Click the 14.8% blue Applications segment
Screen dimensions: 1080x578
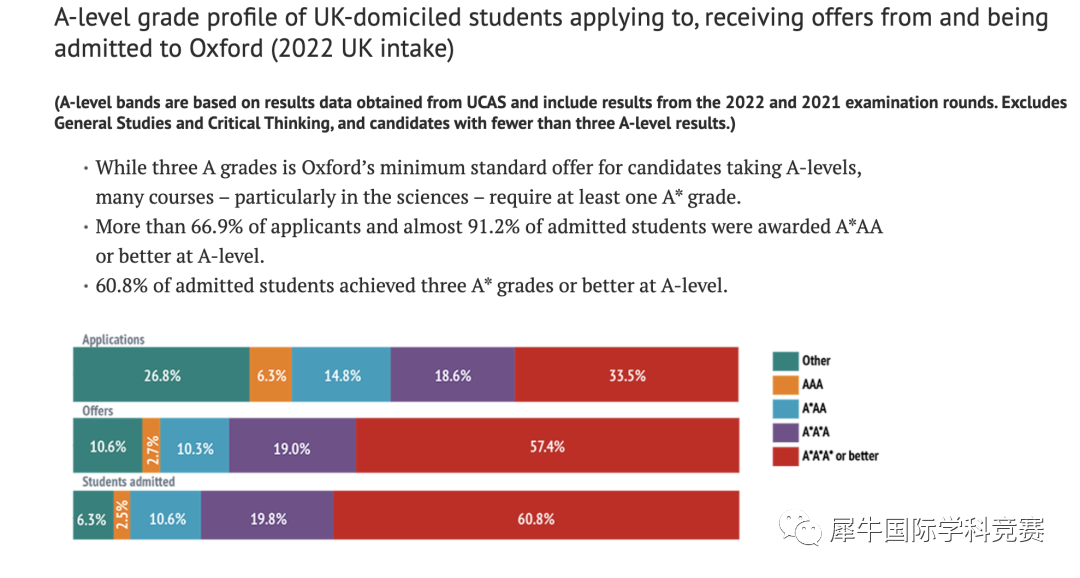click(341, 375)
